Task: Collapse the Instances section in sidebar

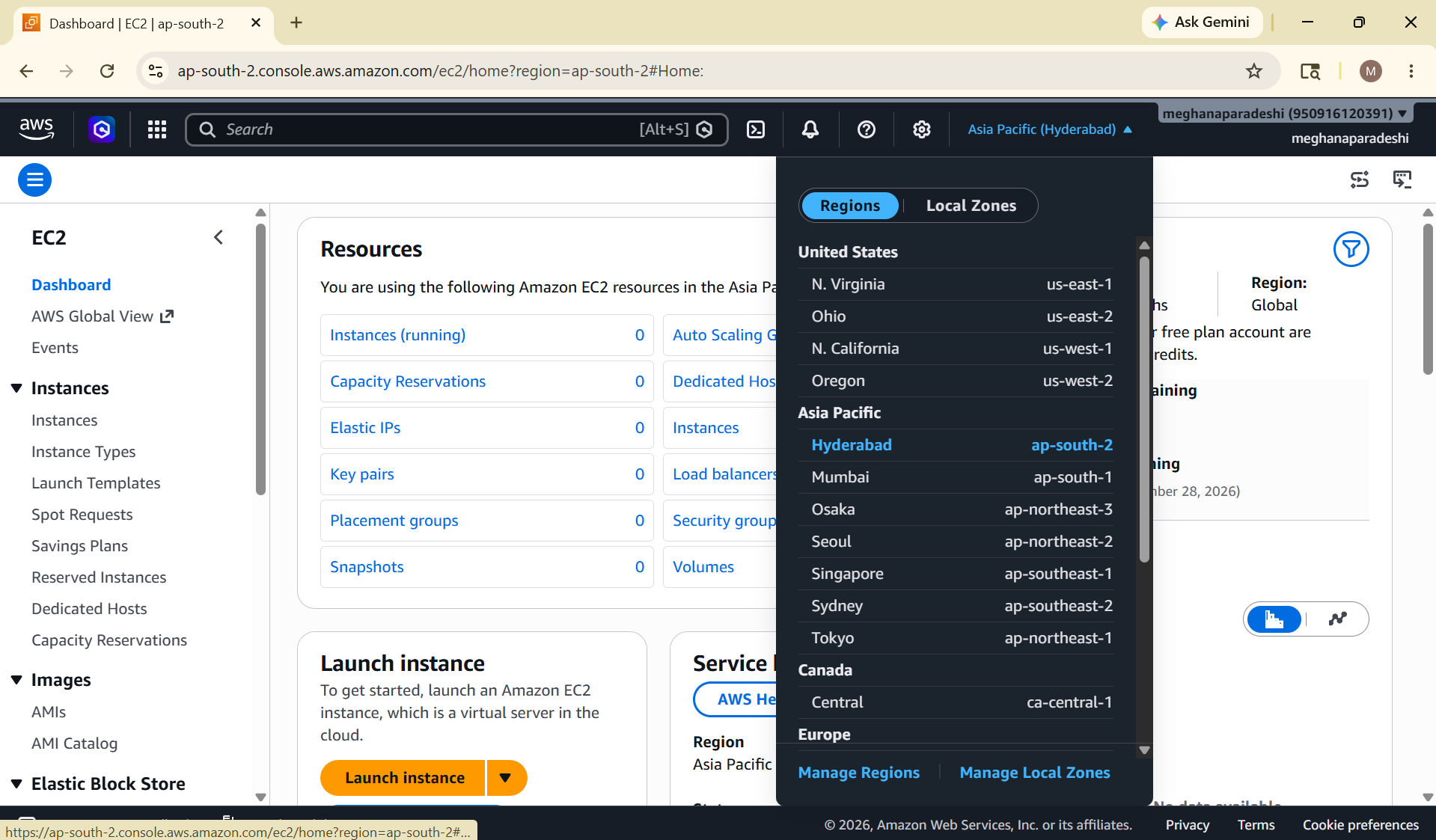Action: tap(16, 388)
